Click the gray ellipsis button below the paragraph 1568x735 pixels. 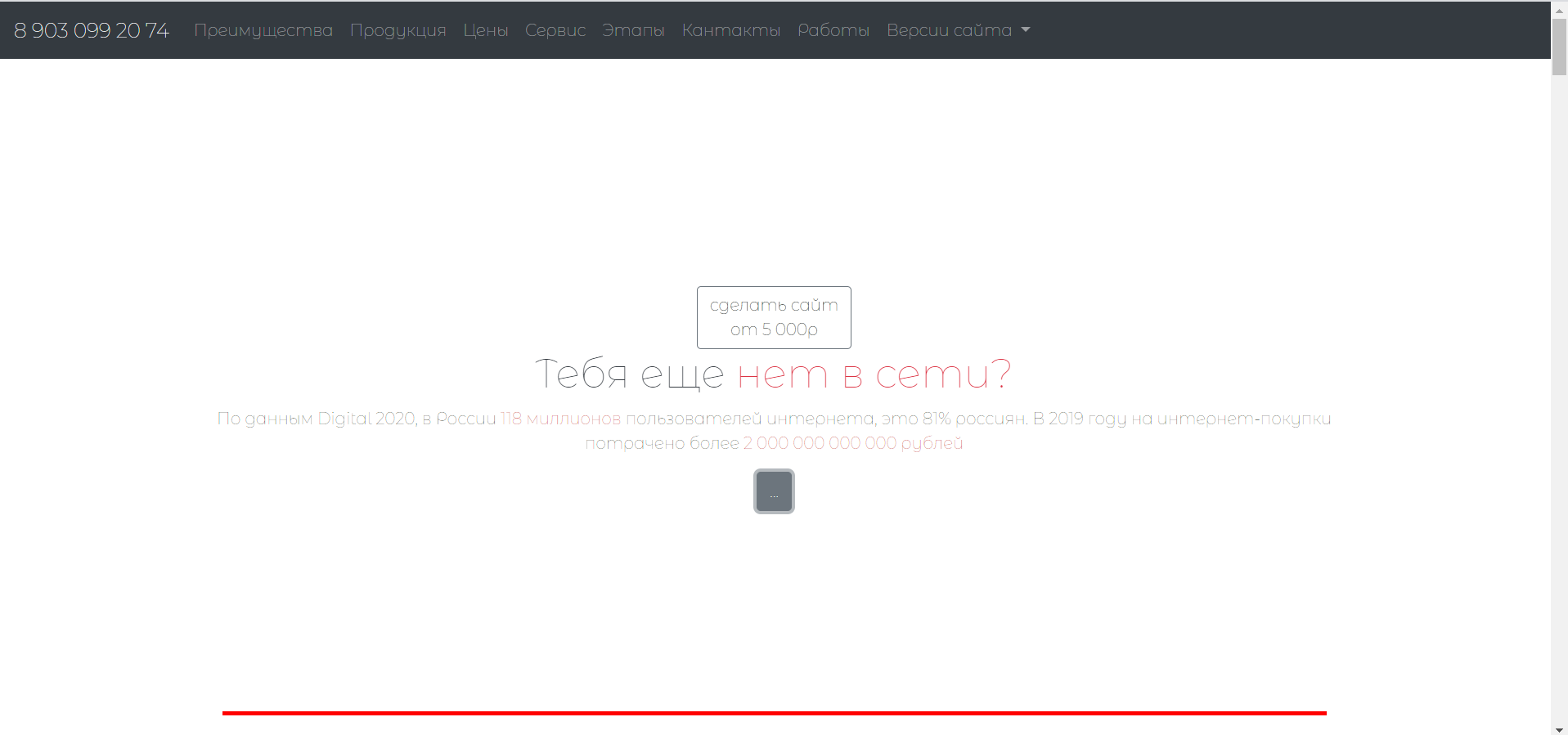coord(774,491)
